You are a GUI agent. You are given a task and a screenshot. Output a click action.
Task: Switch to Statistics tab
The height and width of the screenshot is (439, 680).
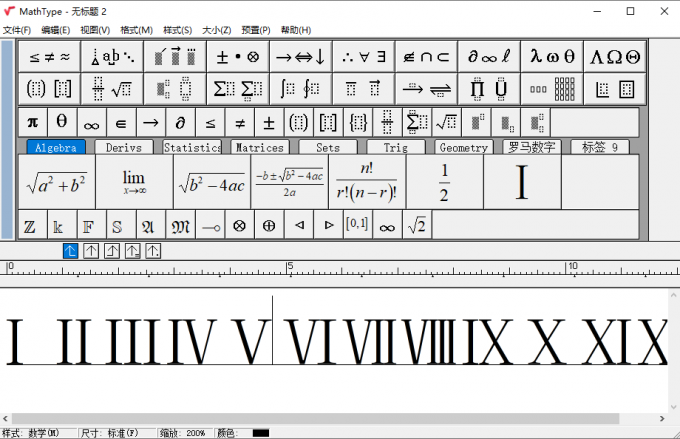point(192,147)
